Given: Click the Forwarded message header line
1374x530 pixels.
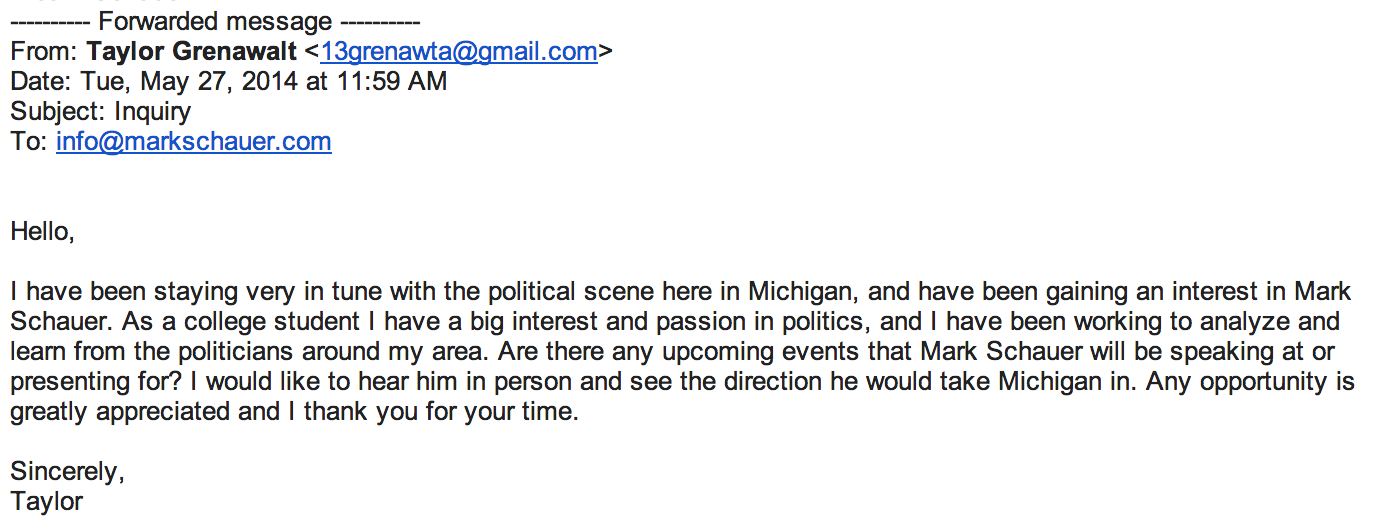Looking at the screenshot, I should (x=215, y=21).
